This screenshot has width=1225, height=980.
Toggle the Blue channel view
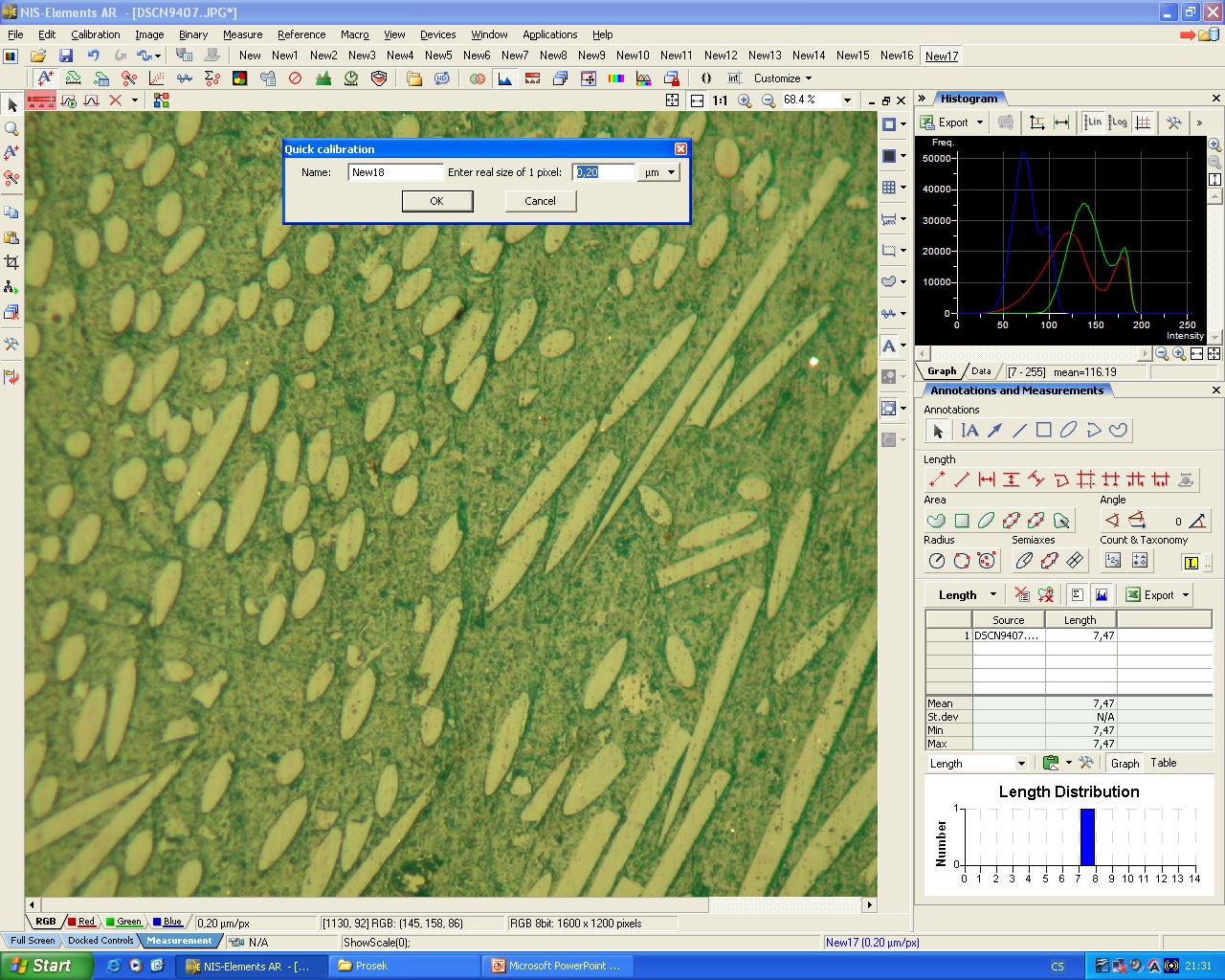point(167,923)
